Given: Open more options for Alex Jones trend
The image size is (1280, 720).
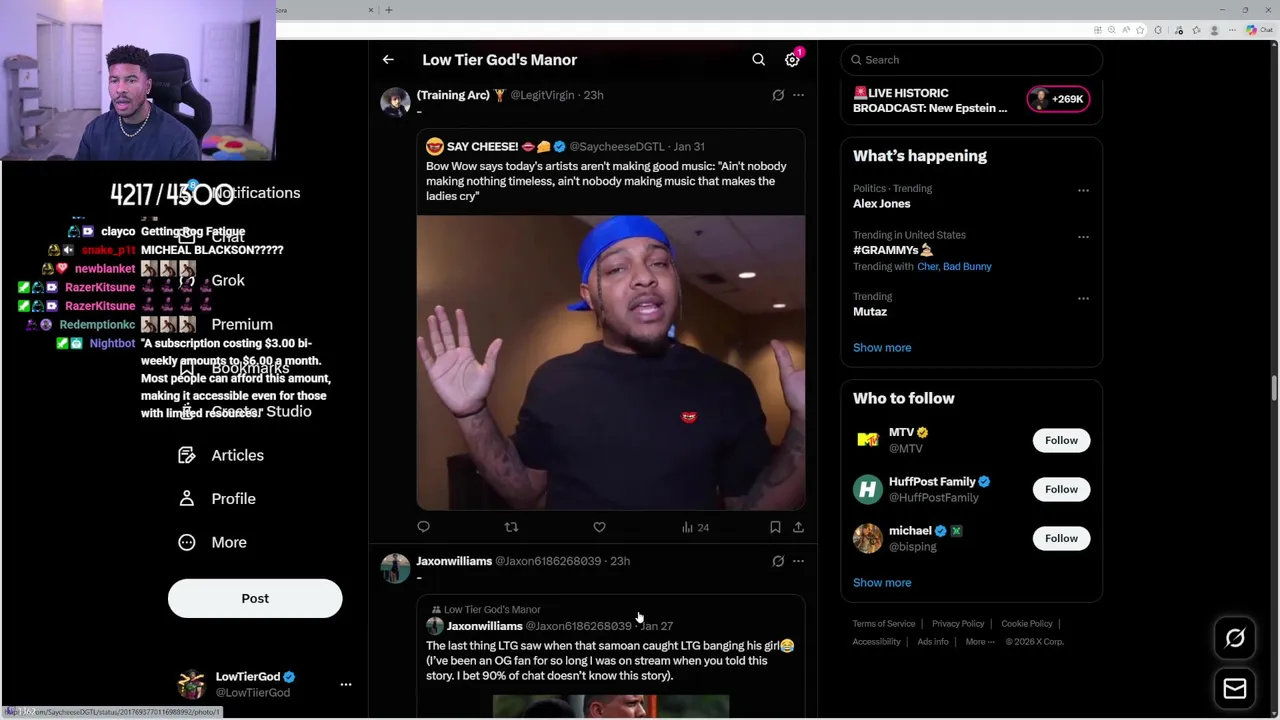Looking at the screenshot, I should [1083, 189].
